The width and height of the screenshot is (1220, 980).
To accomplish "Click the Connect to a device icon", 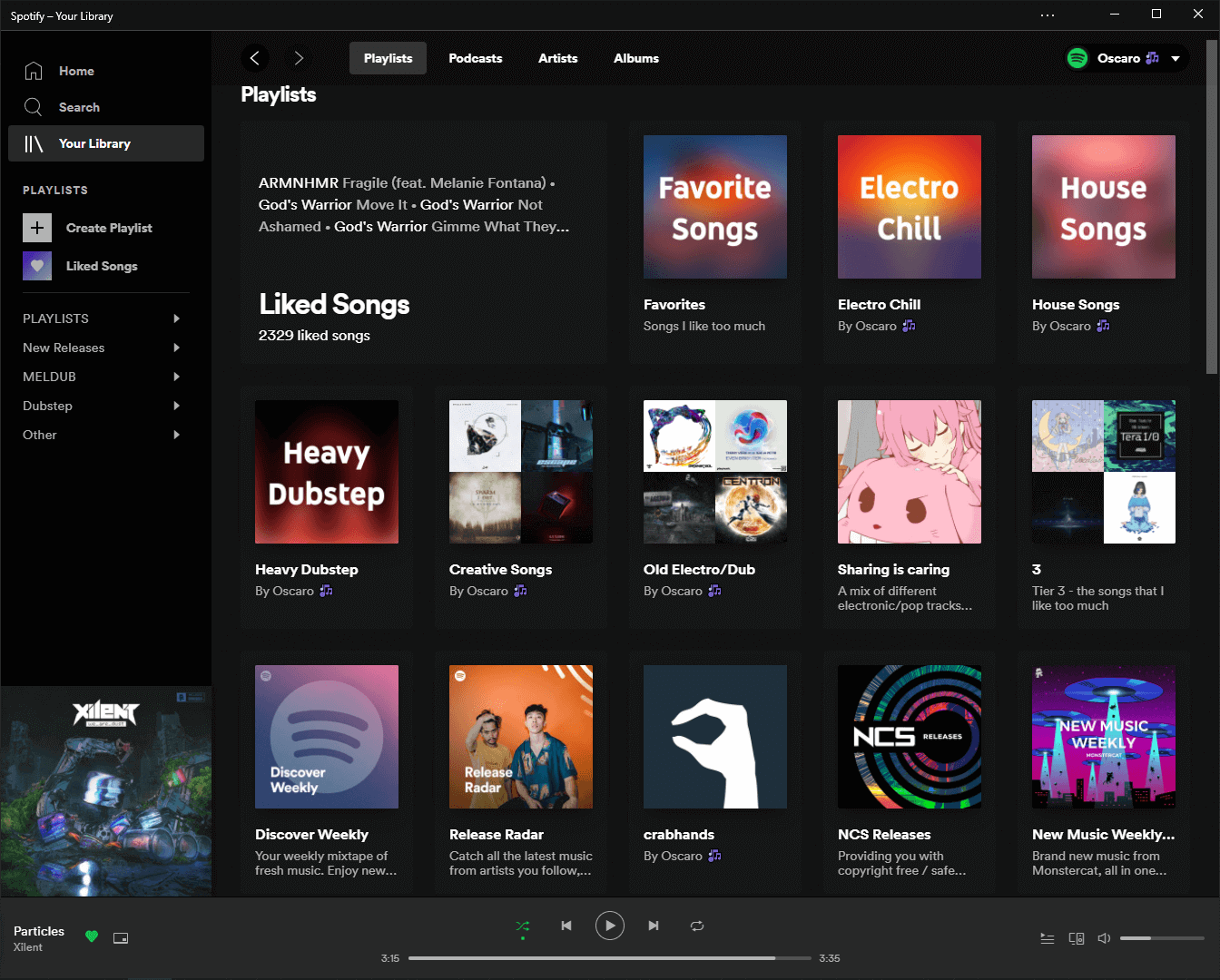I will tap(1077, 938).
